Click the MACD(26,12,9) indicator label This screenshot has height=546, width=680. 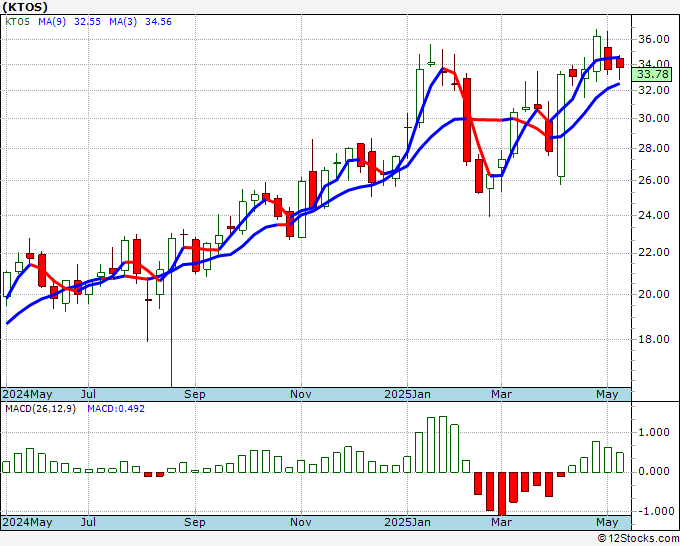[x=40, y=409]
